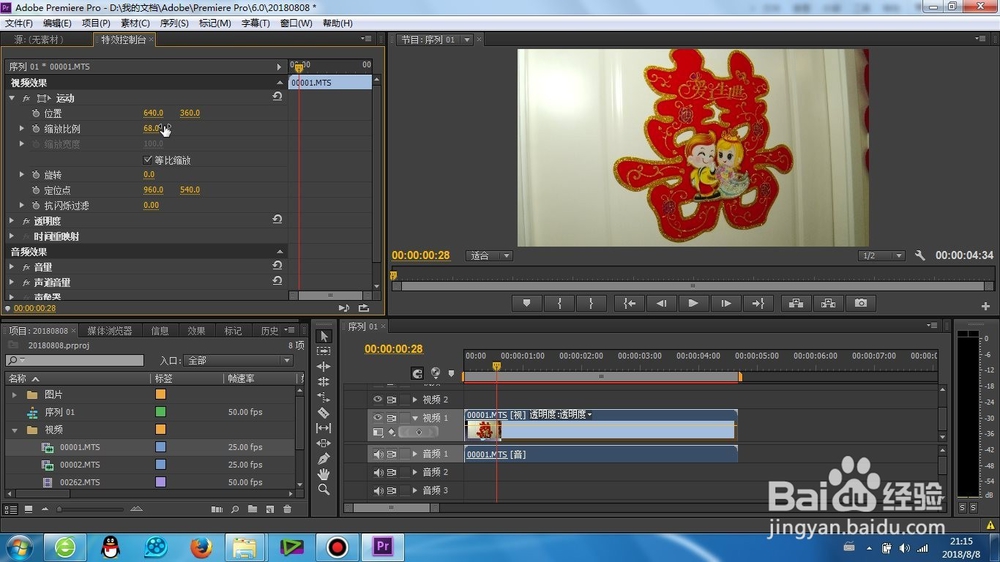Step back one frame in Program monitor
The height and width of the screenshot is (562, 1000).
pyautogui.click(x=661, y=304)
